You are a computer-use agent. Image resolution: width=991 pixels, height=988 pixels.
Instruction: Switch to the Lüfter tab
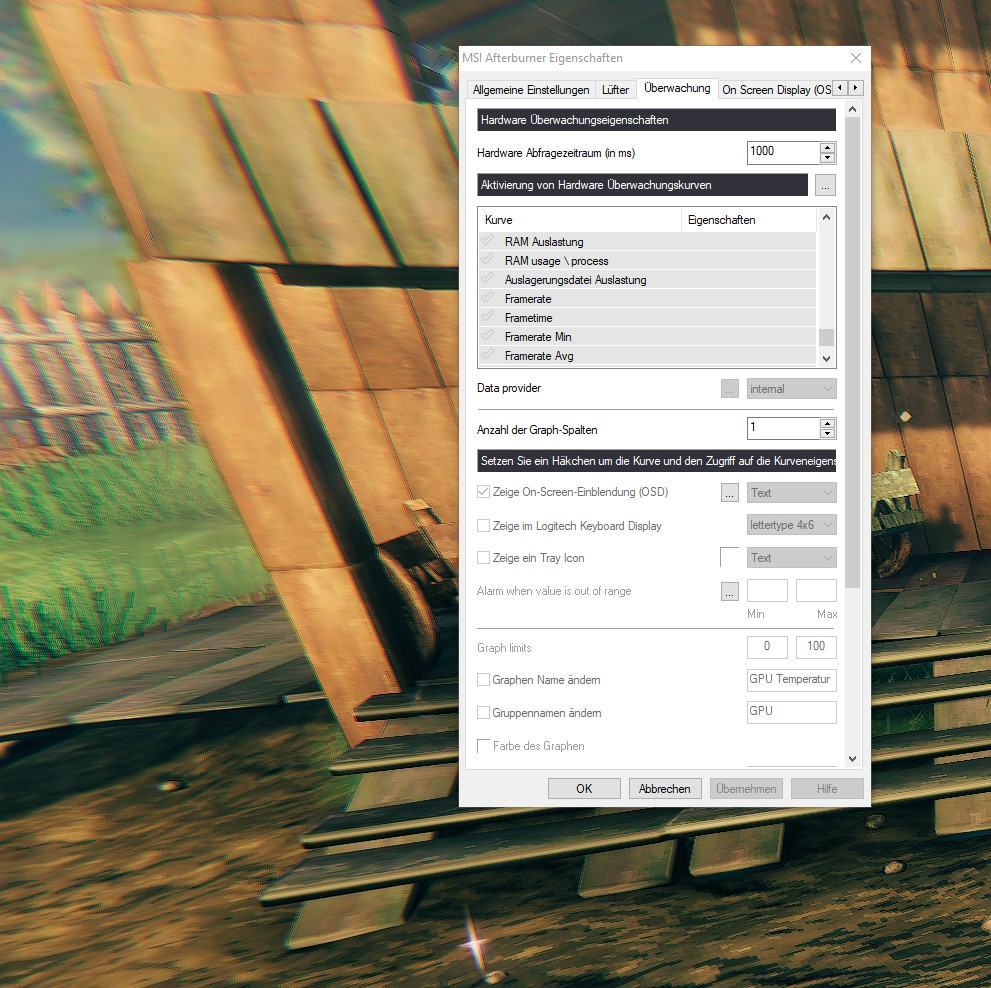[615, 90]
